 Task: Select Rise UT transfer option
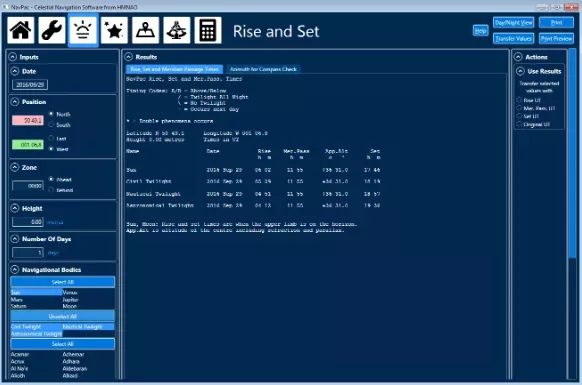(x=519, y=100)
